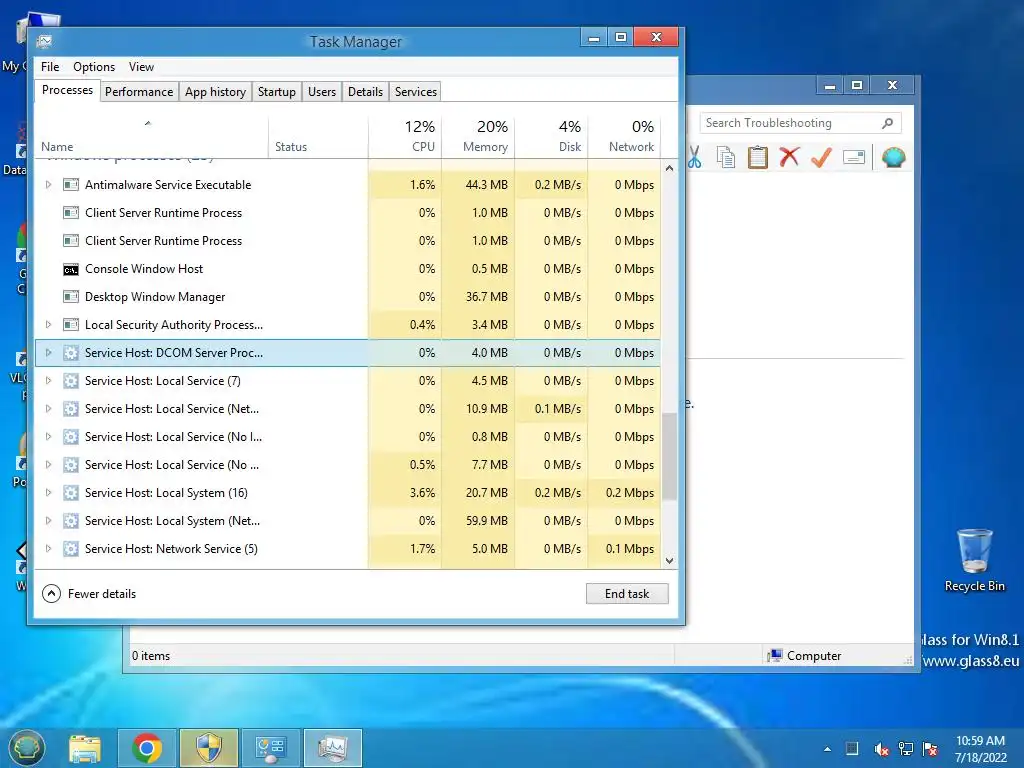This screenshot has width=1024, height=768.
Task: Launch Google Chrome from the taskbar
Action: point(147,748)
